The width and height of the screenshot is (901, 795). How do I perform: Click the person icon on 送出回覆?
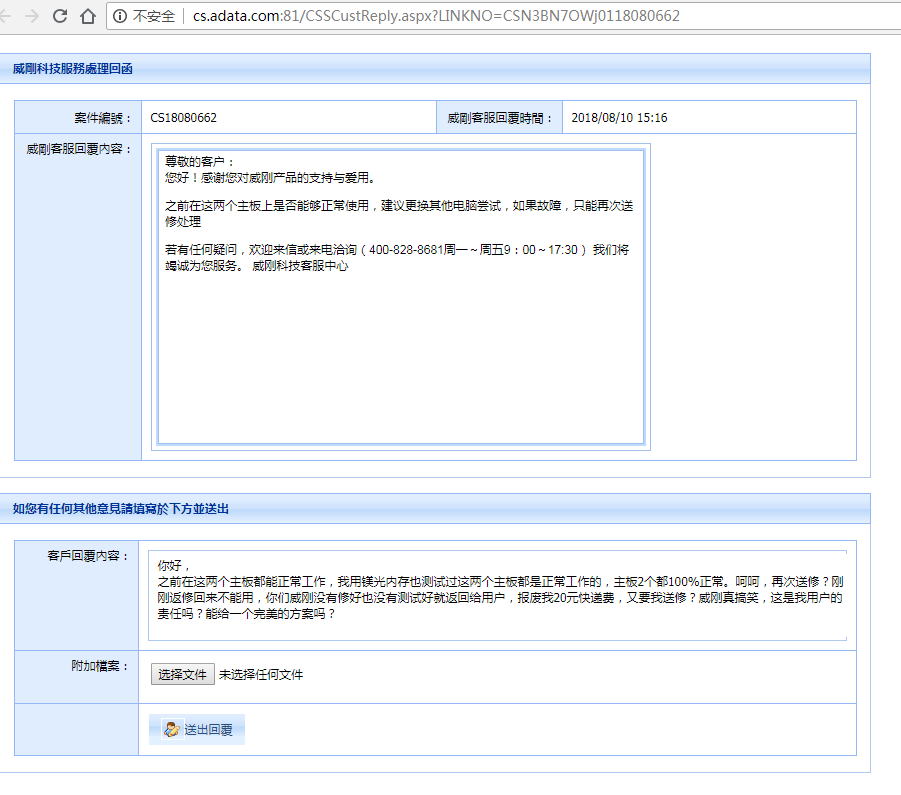pyautogui.click(x=172, y=730)
